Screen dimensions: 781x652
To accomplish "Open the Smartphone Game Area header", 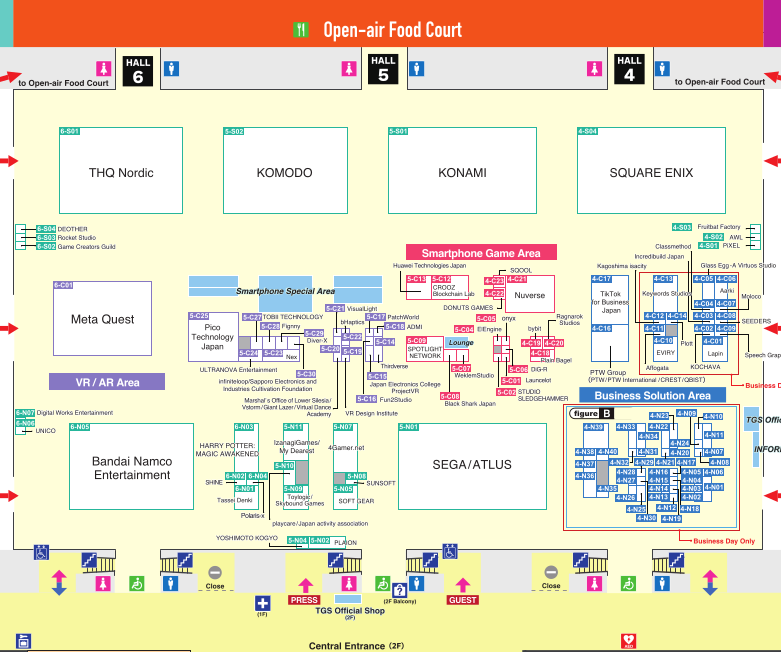I will tap(481, 253).
